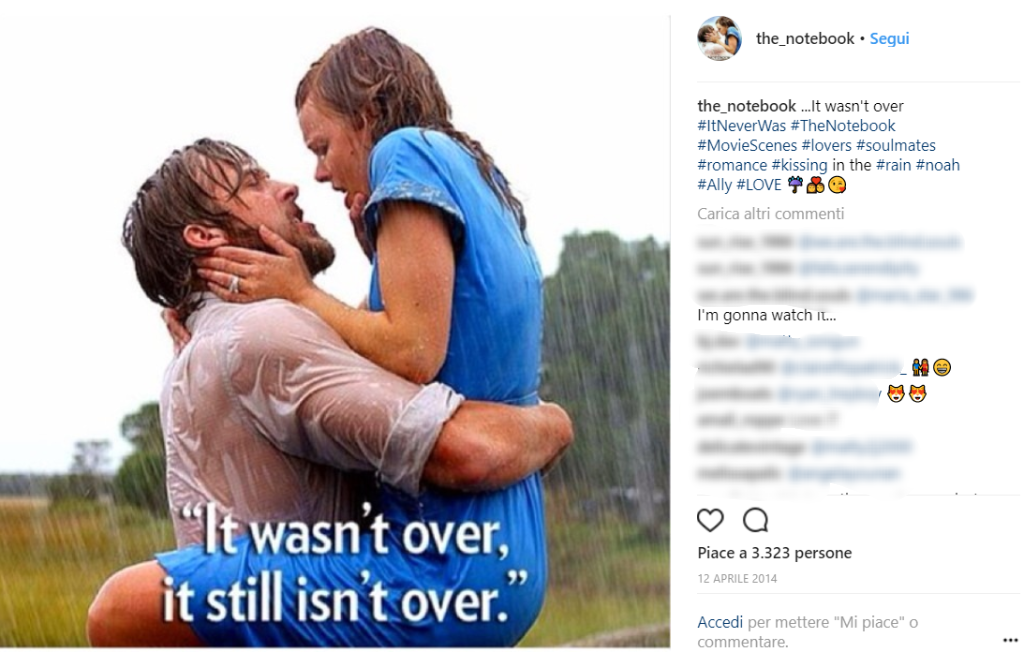Open the_notebook username in the header
Viewport: 1024px width, 652px height.
click(x=805, y=39)
